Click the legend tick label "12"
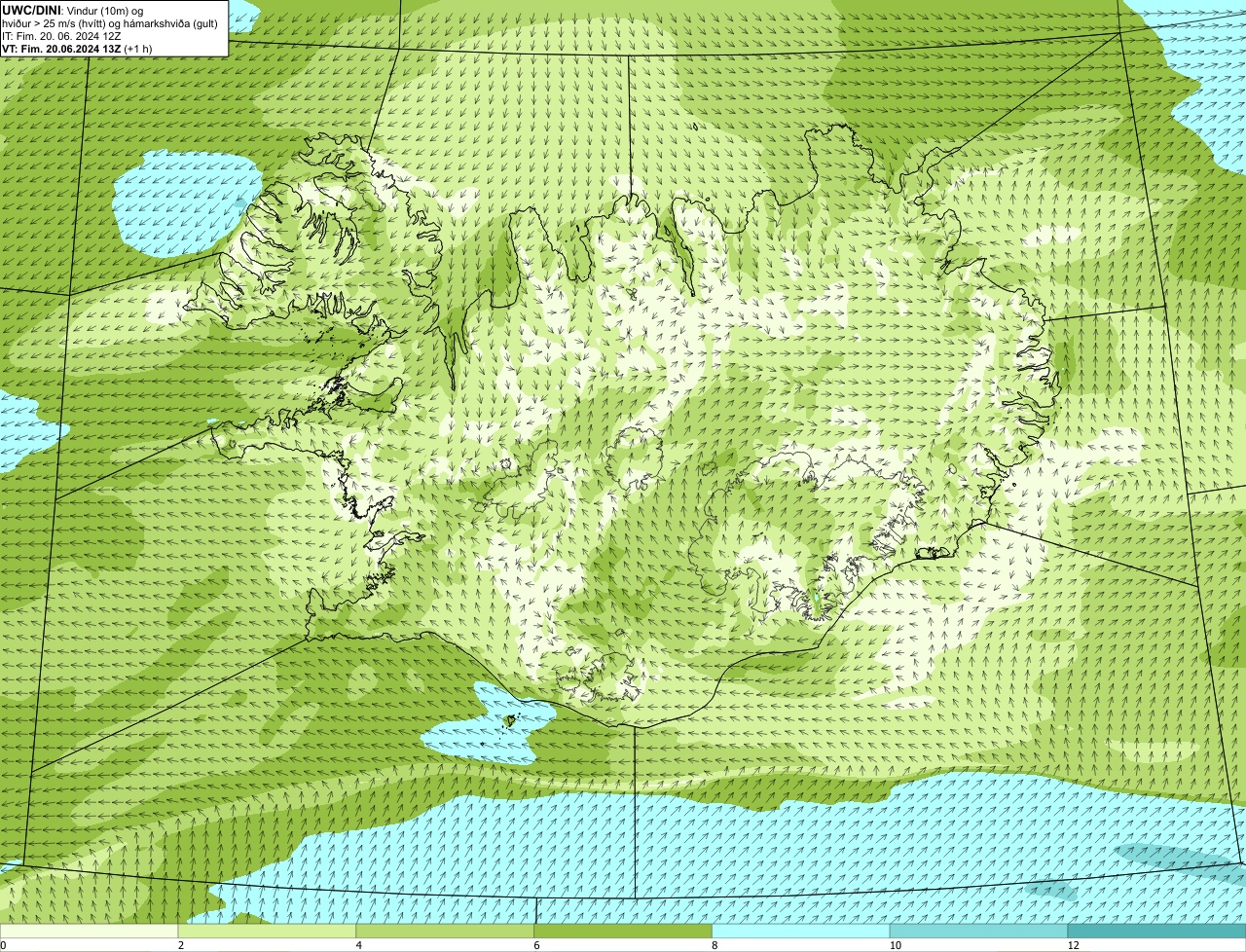 coord(1073,945)
